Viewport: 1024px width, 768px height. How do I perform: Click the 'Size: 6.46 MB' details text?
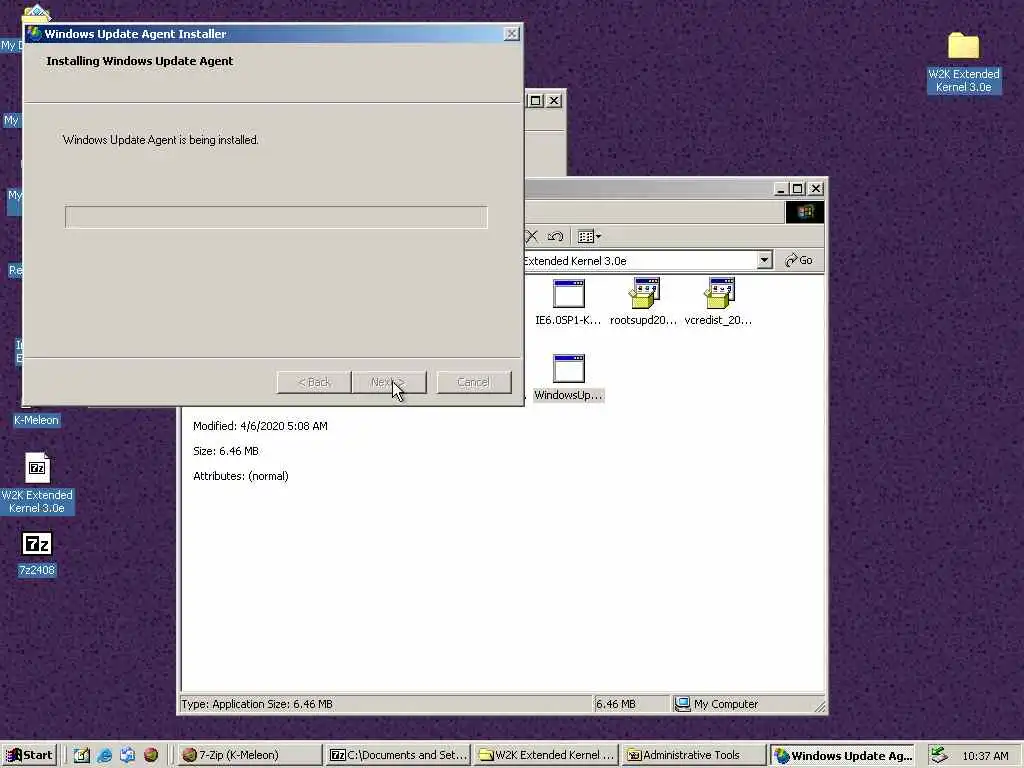(226, 451)
